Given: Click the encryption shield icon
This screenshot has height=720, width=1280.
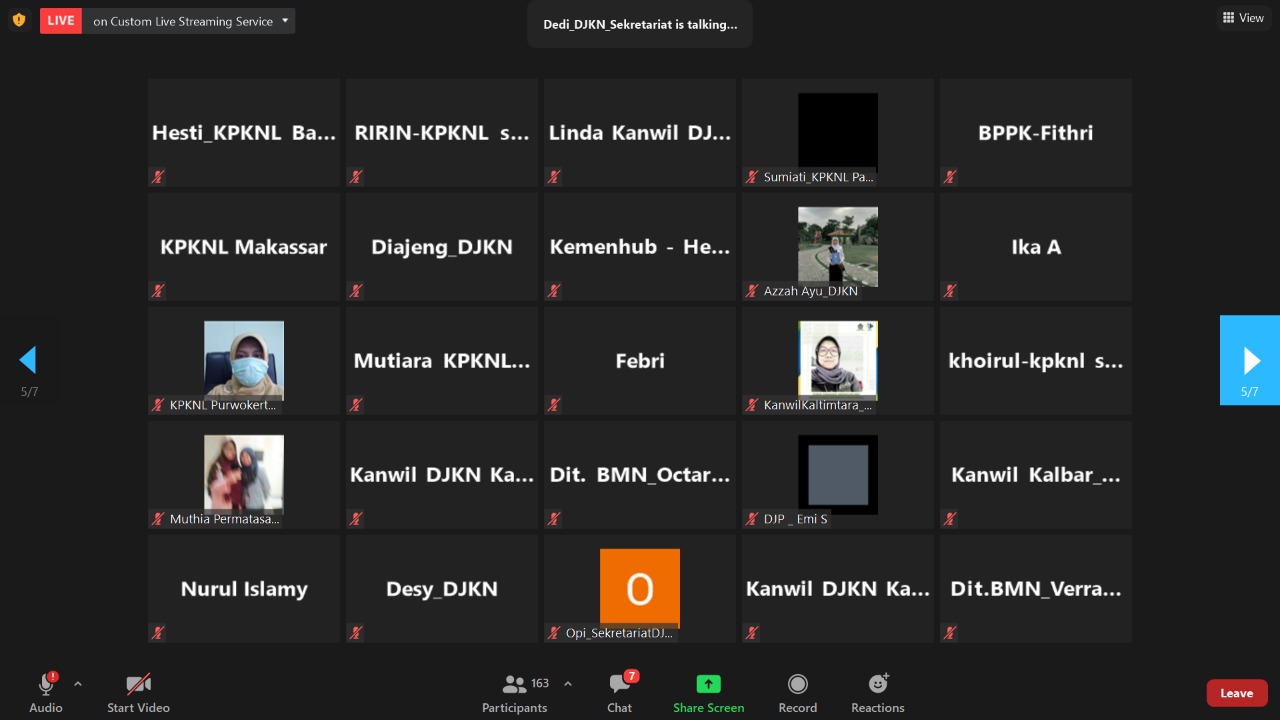Looking at the screenshot, I should [x=19, y=20].
